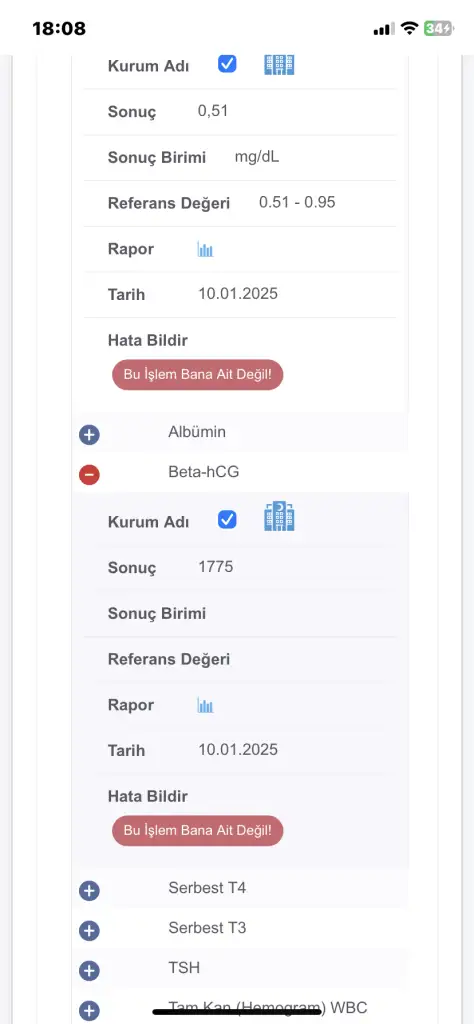Tap the Wi-Fi status icon
The height and width of the screenshot is (1024, 474).
pos(410,28)
